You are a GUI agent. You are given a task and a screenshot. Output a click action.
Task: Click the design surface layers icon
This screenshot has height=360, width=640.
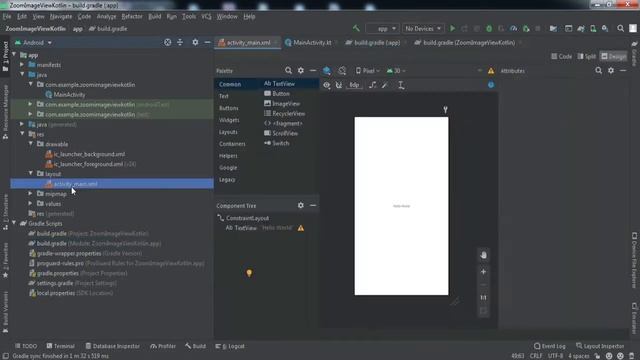coord(327,71)
